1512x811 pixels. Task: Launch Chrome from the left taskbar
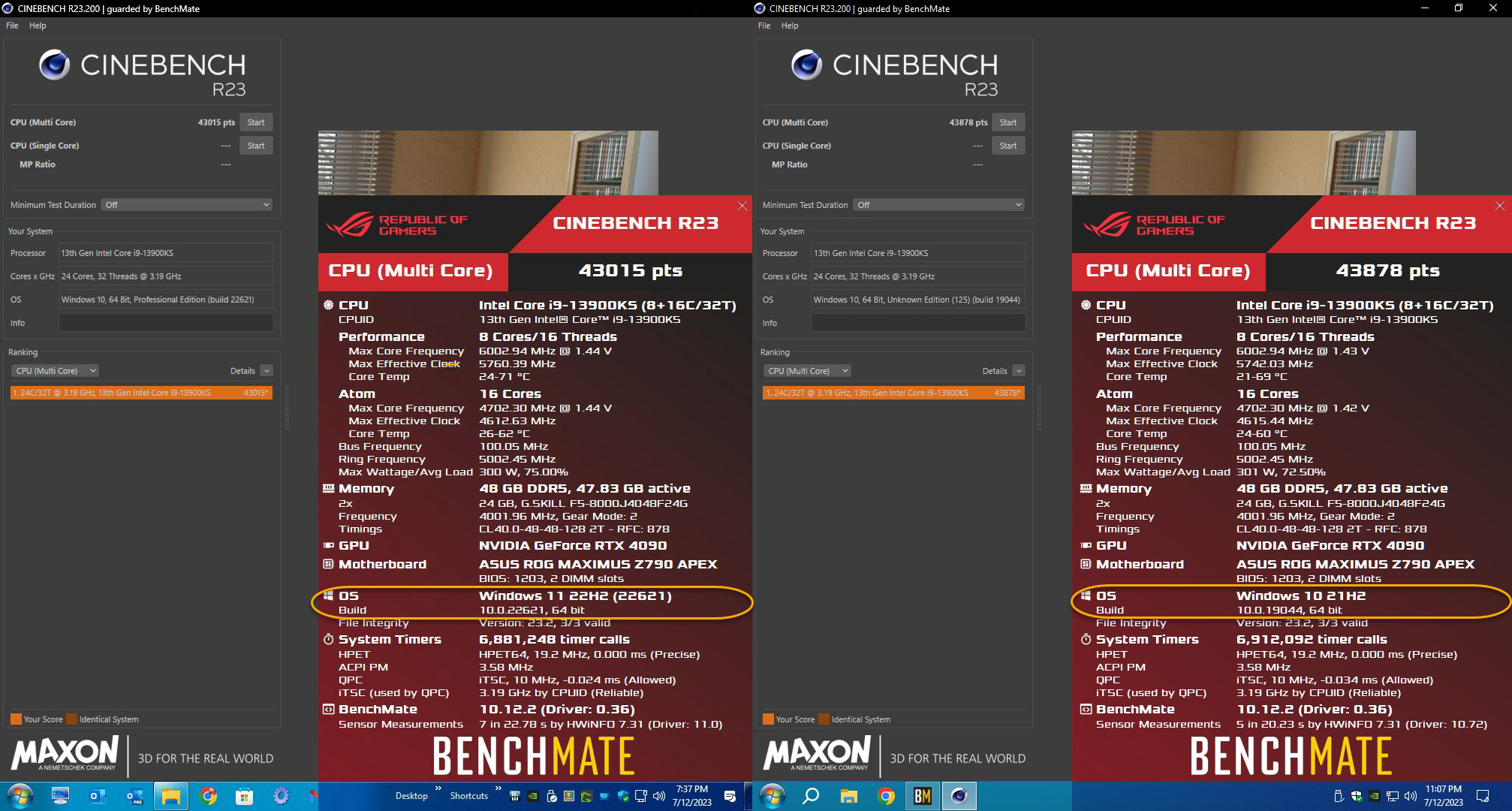click(208, 796)
